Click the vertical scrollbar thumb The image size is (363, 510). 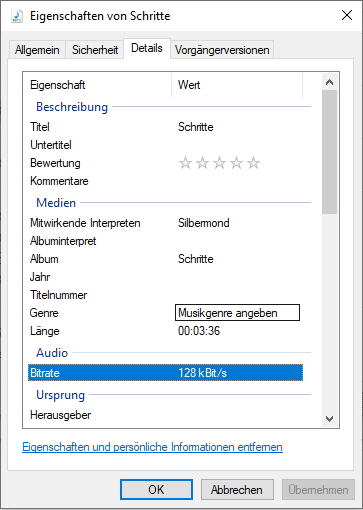pyautogui.click(x=329, y=152)
